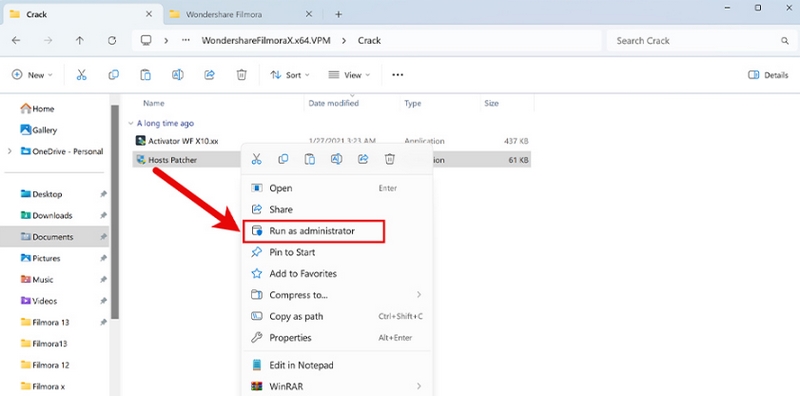The height and width of the screenshot is (396, 800).
Task: Click WondershareFilmoraX.x64.VPM in the address bar
Action: coord(265,41)
